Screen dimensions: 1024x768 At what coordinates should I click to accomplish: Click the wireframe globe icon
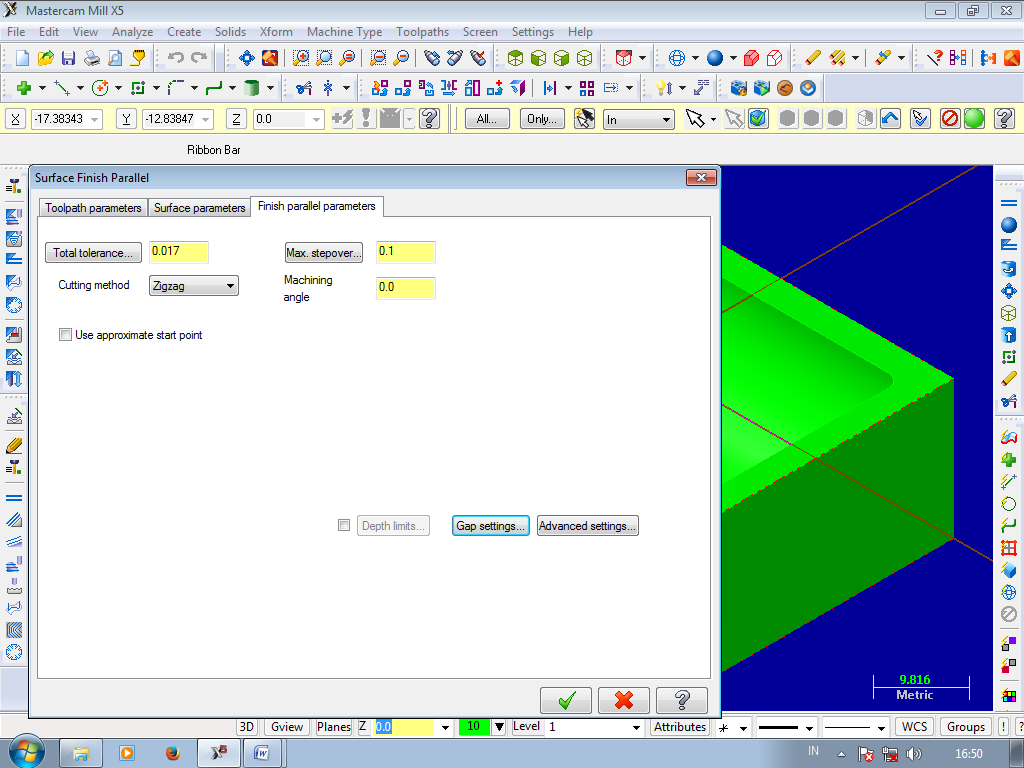click(x=677, y=58)
